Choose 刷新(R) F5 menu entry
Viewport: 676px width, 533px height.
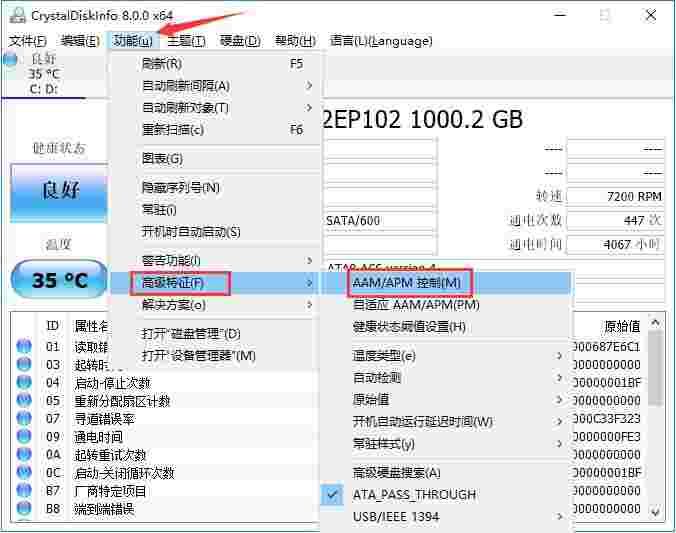coord(215,64)
